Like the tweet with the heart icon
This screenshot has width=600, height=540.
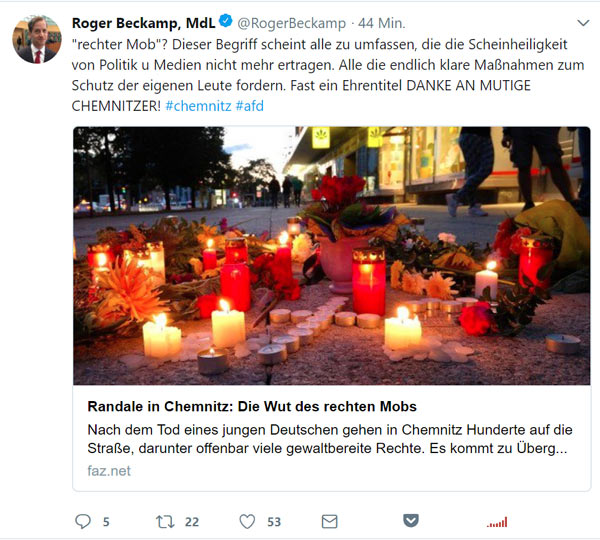[247, 522]
